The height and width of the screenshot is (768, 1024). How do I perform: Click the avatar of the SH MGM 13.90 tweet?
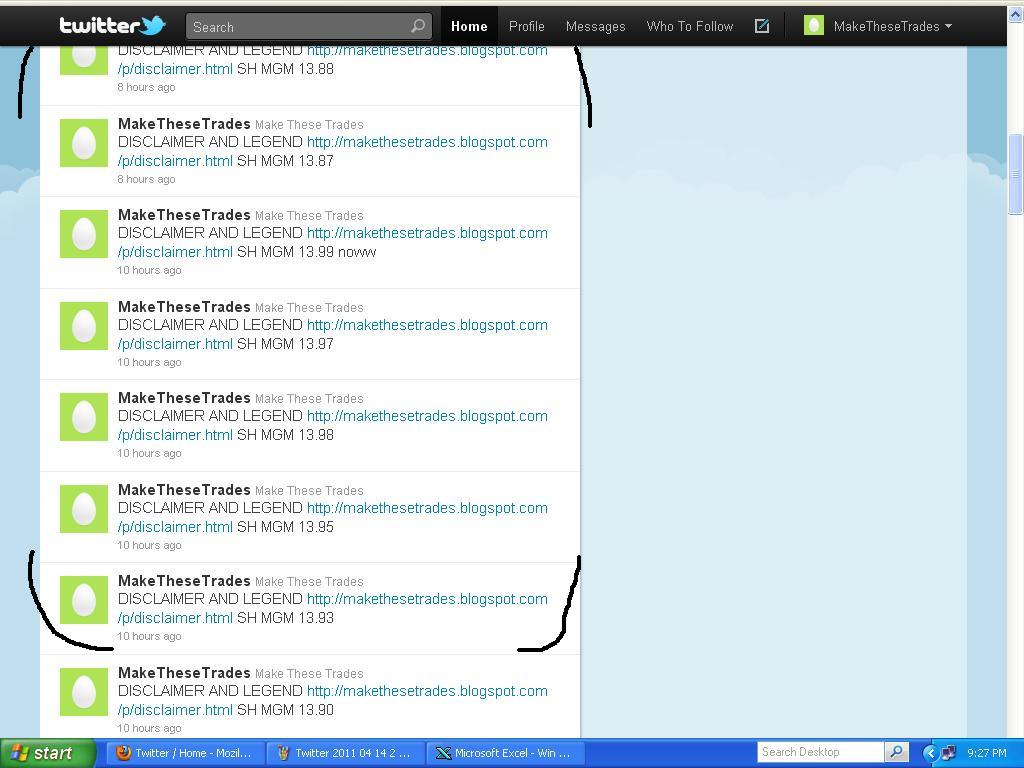tap(84, 692)
